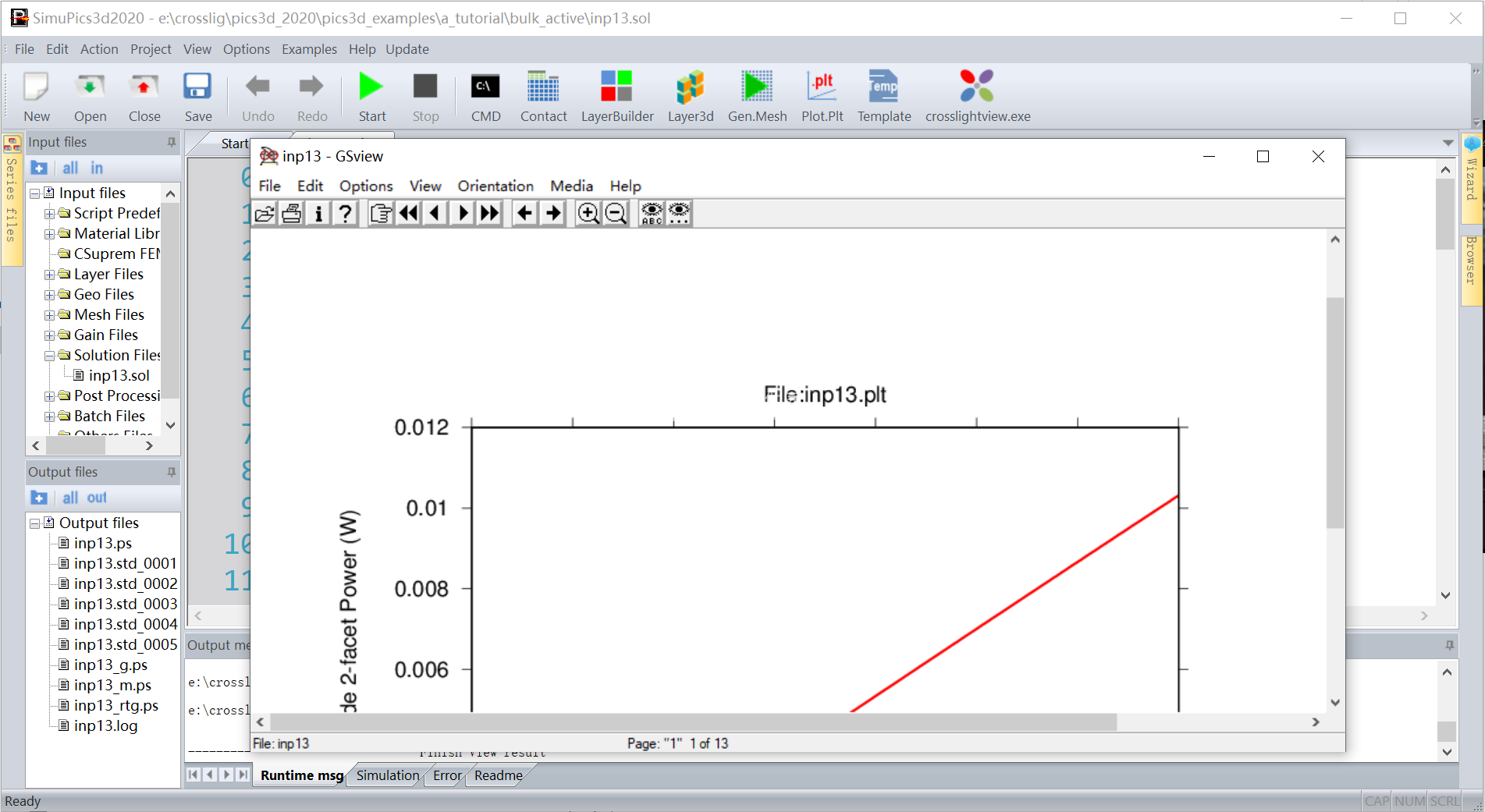The width and height of the screenshot is (1485, 812).
Task: Open the Orientation menu in GSview
Action: click(x=495, y=186)
